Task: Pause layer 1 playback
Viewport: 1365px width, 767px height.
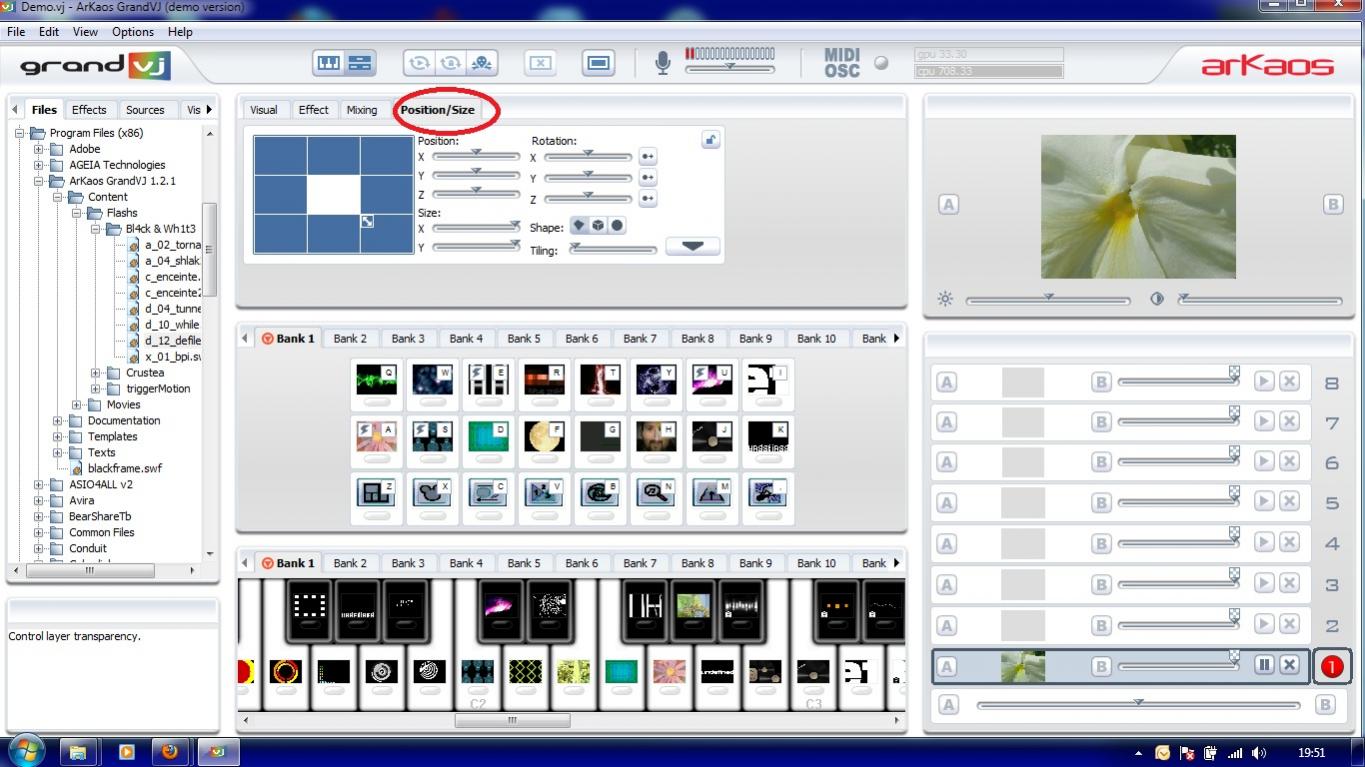Action: pyautogui.click(x=1264, y=665)
